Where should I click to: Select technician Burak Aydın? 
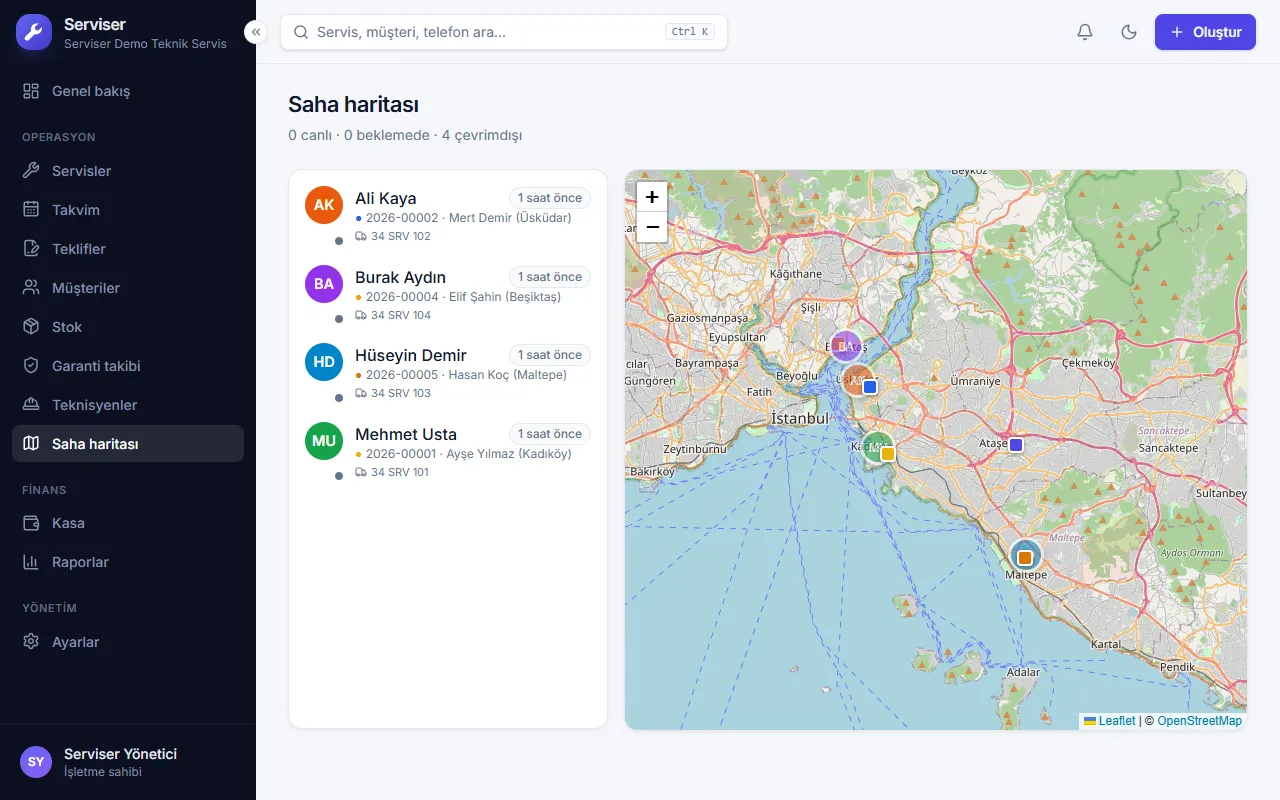[448, 295]
